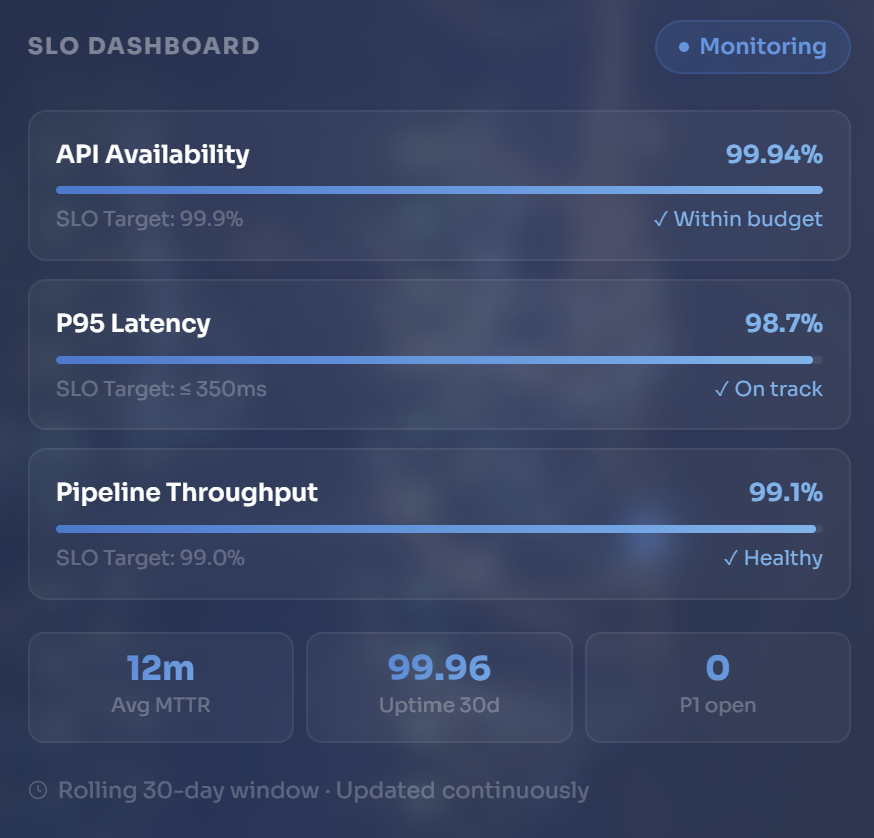Screen dimensions: 874x838
Task: Click the Rolling 30-day window footer text
Action: tap(323, 791)
